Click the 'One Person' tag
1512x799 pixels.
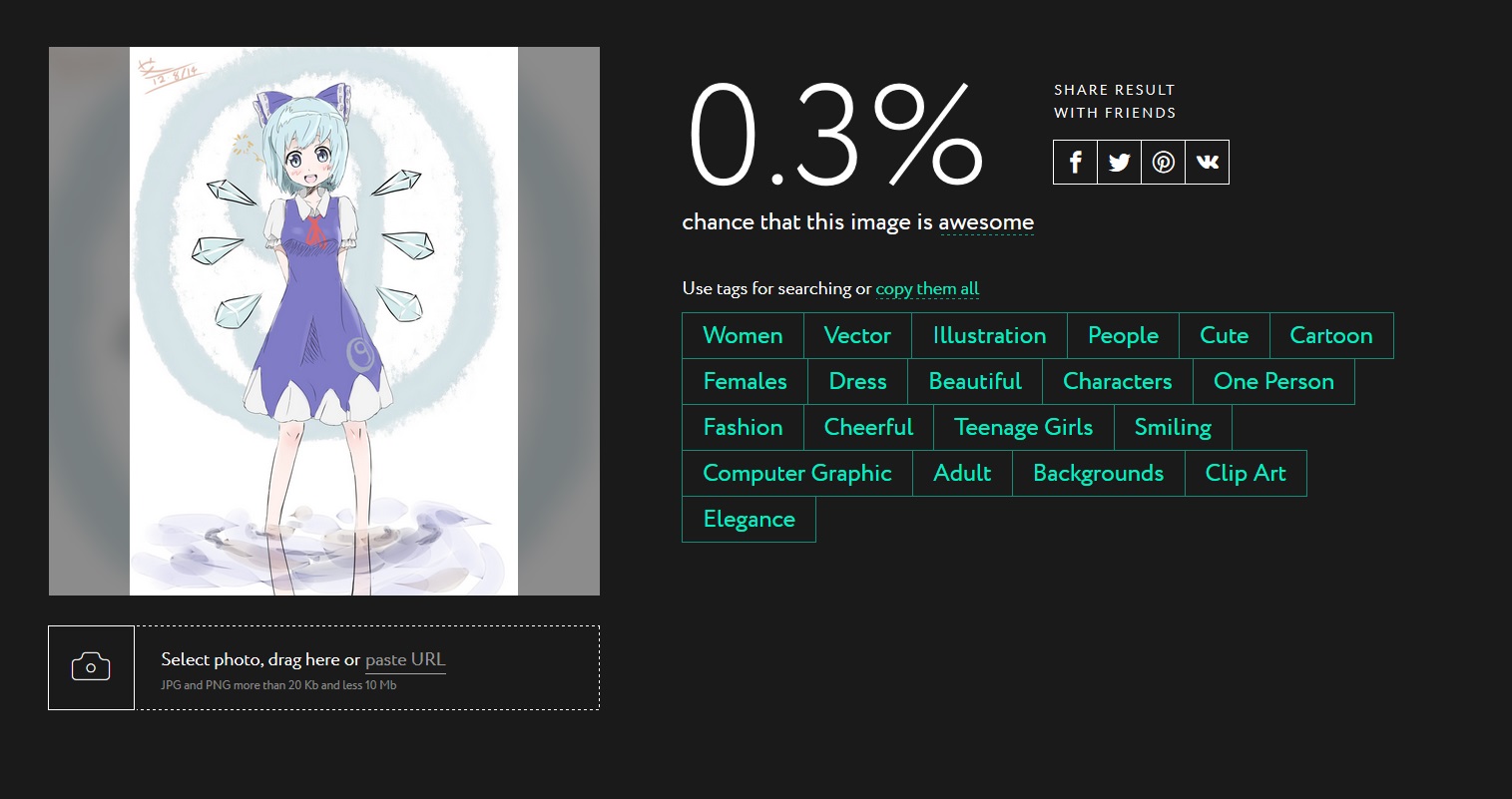(1273, 382)
